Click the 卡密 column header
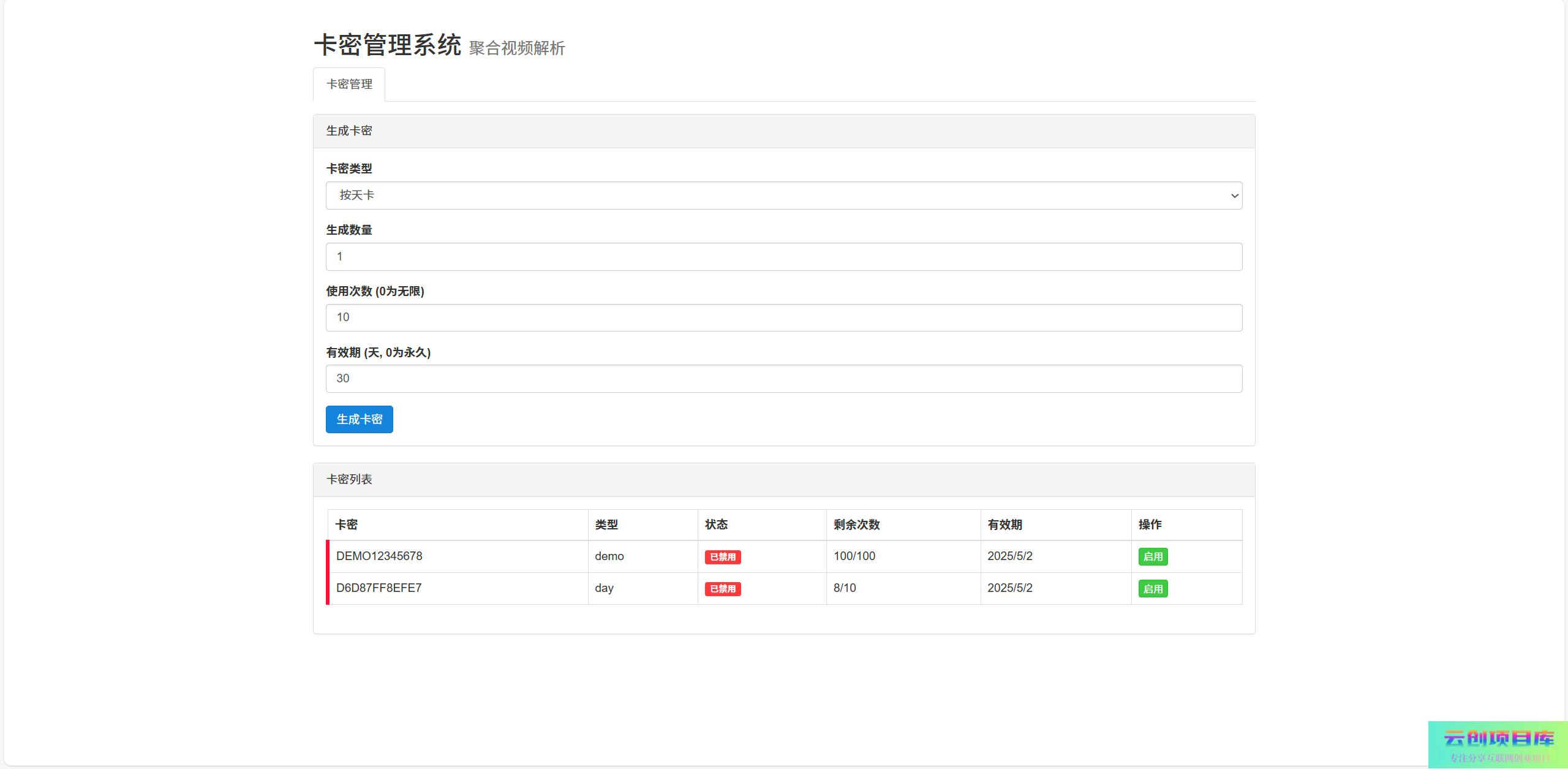 [347, 525]
